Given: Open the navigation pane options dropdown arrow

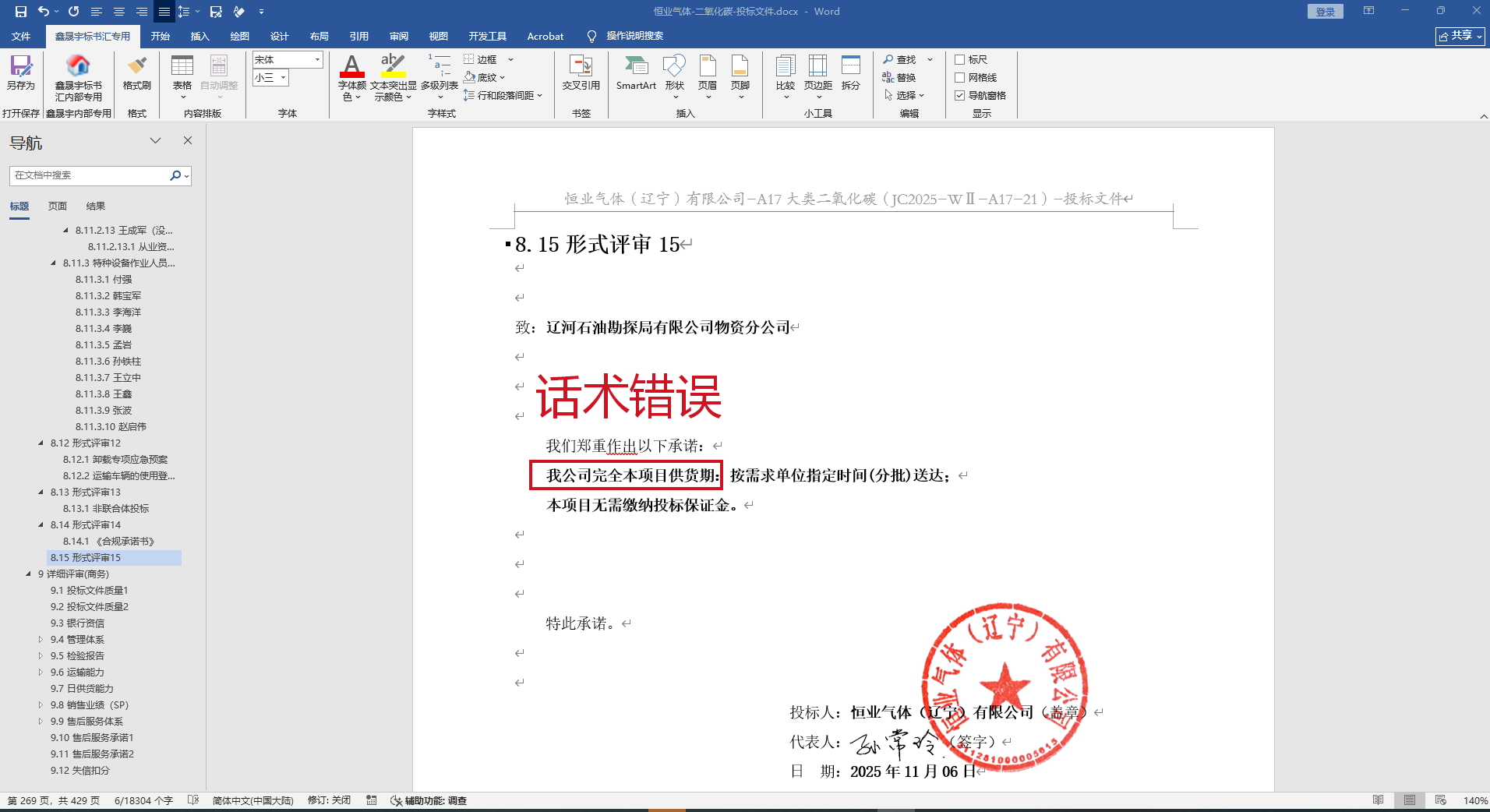Looking at the screenshot, I should tap(156, 140).
